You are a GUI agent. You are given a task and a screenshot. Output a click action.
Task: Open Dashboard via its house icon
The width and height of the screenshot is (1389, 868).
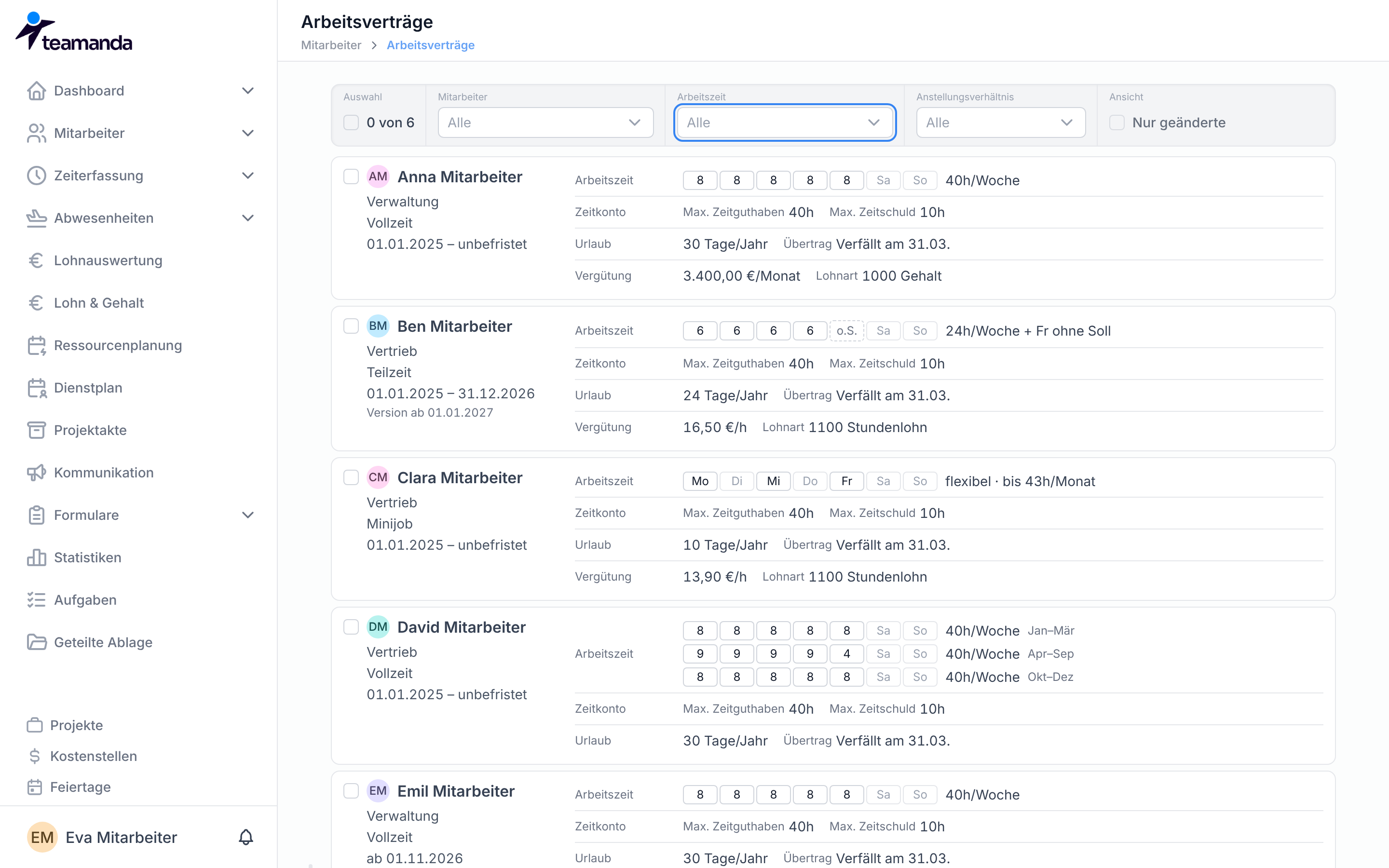click(x=37, y=91)
